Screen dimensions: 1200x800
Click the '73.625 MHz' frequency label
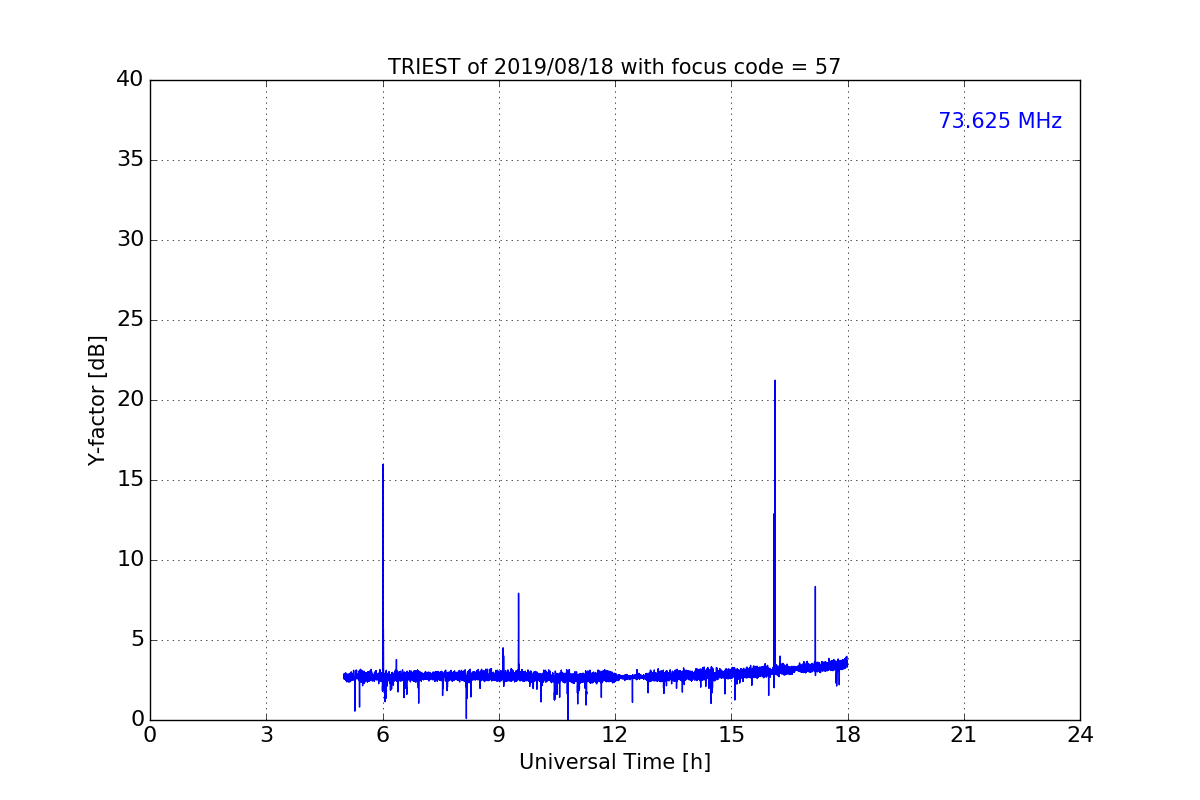coord(1000,121)
